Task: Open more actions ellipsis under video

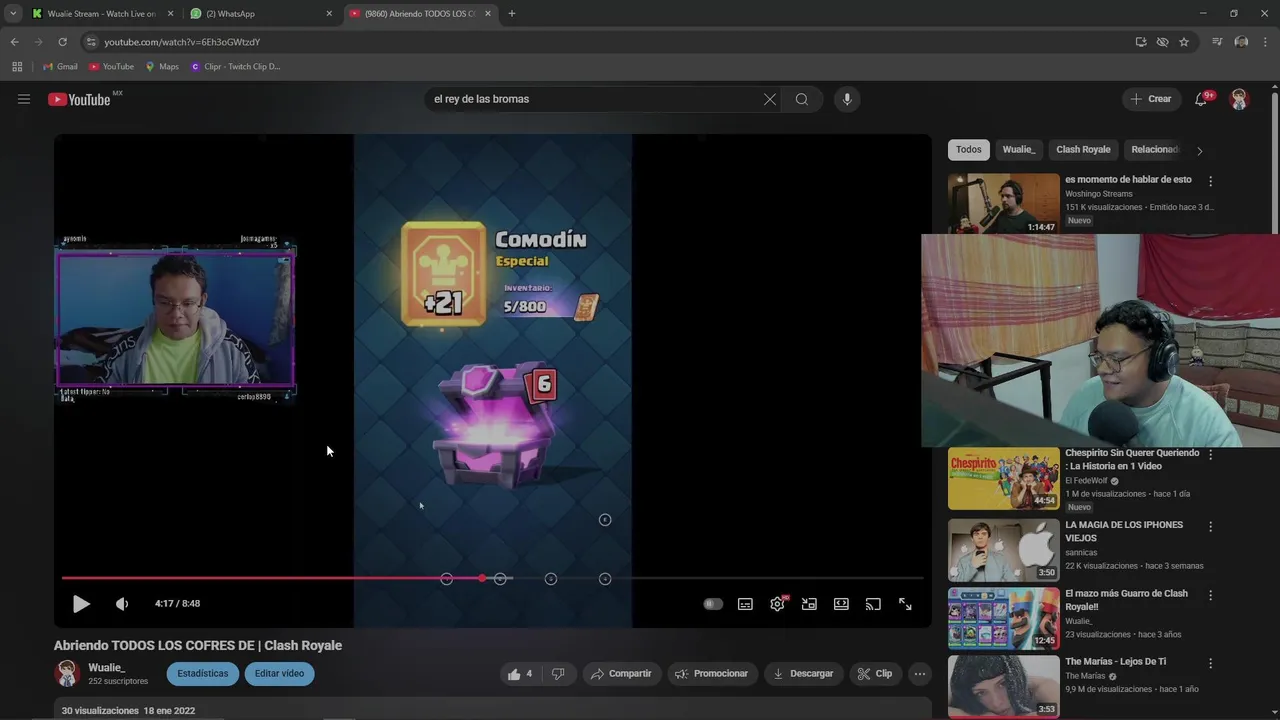Action: tap(920, 674)
